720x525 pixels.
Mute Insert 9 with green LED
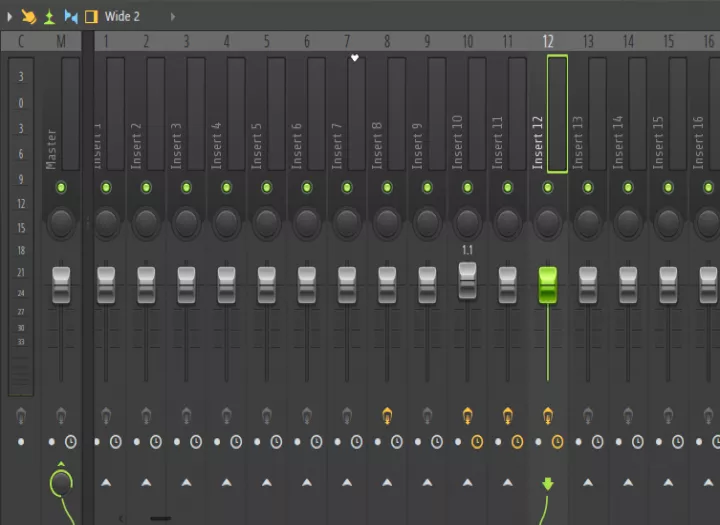point(428,187)
